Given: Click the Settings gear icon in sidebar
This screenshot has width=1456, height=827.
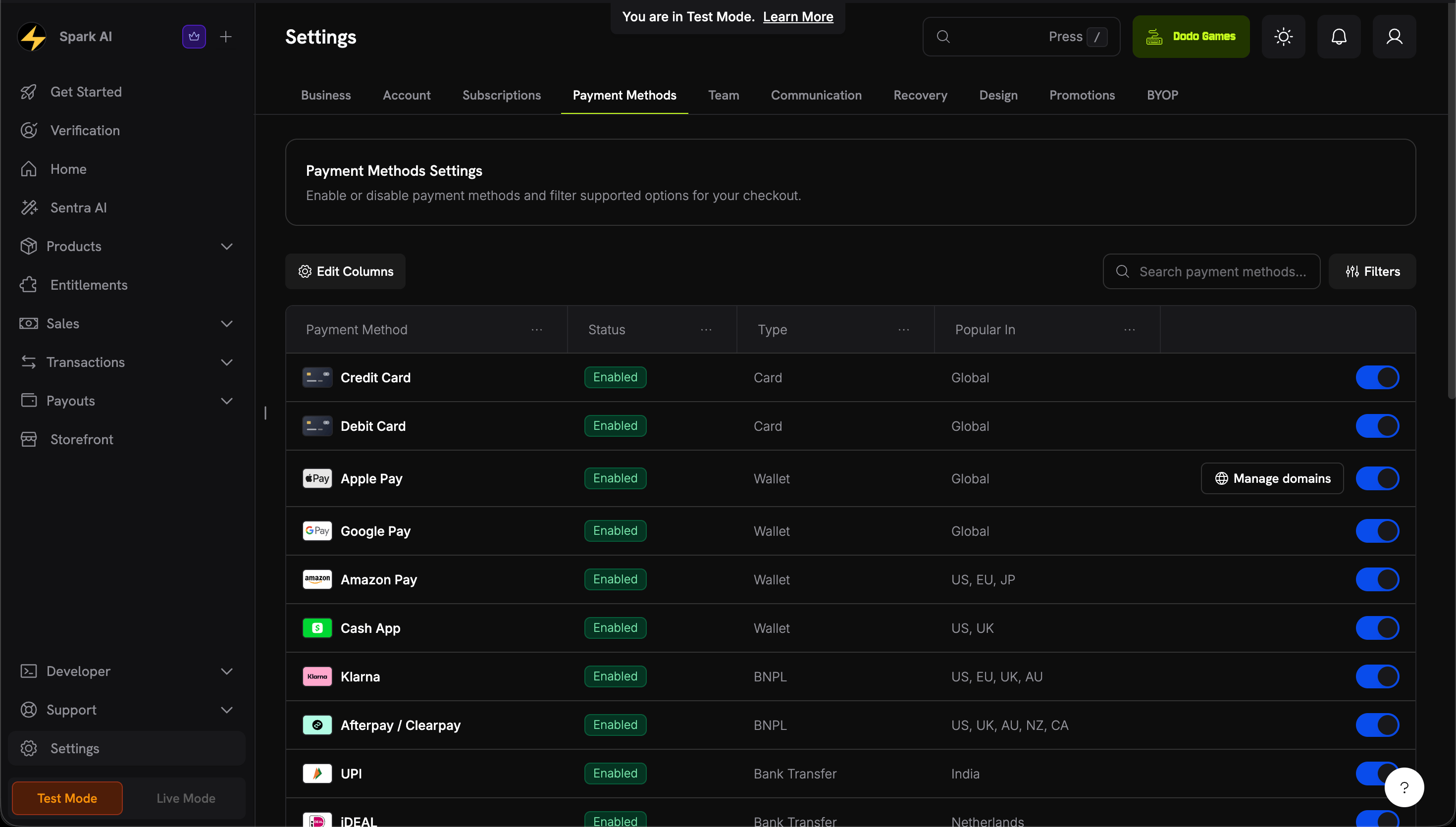Looking at the screenshot, I should [29, 749].
